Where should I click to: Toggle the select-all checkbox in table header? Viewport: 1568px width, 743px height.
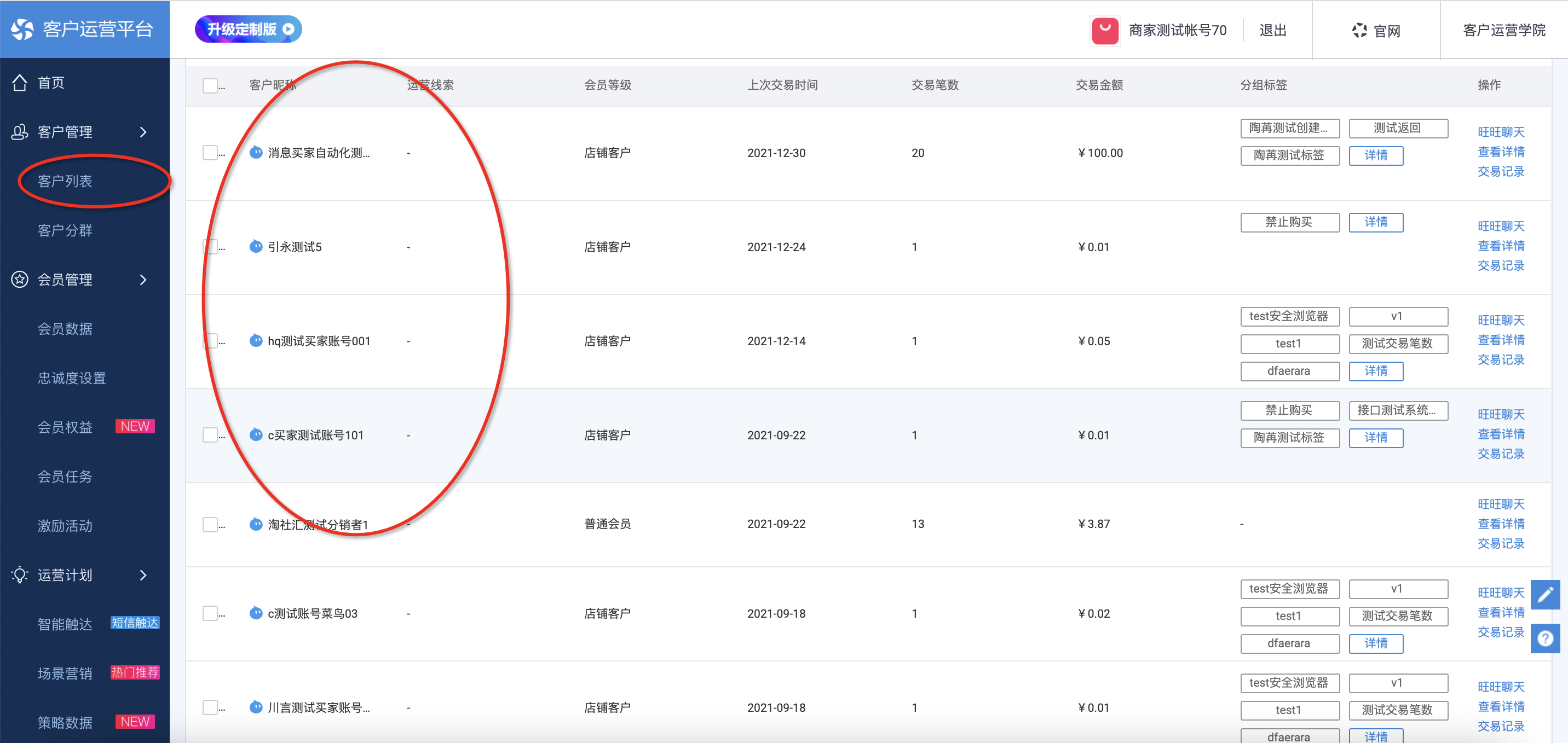tap(210, 86)
